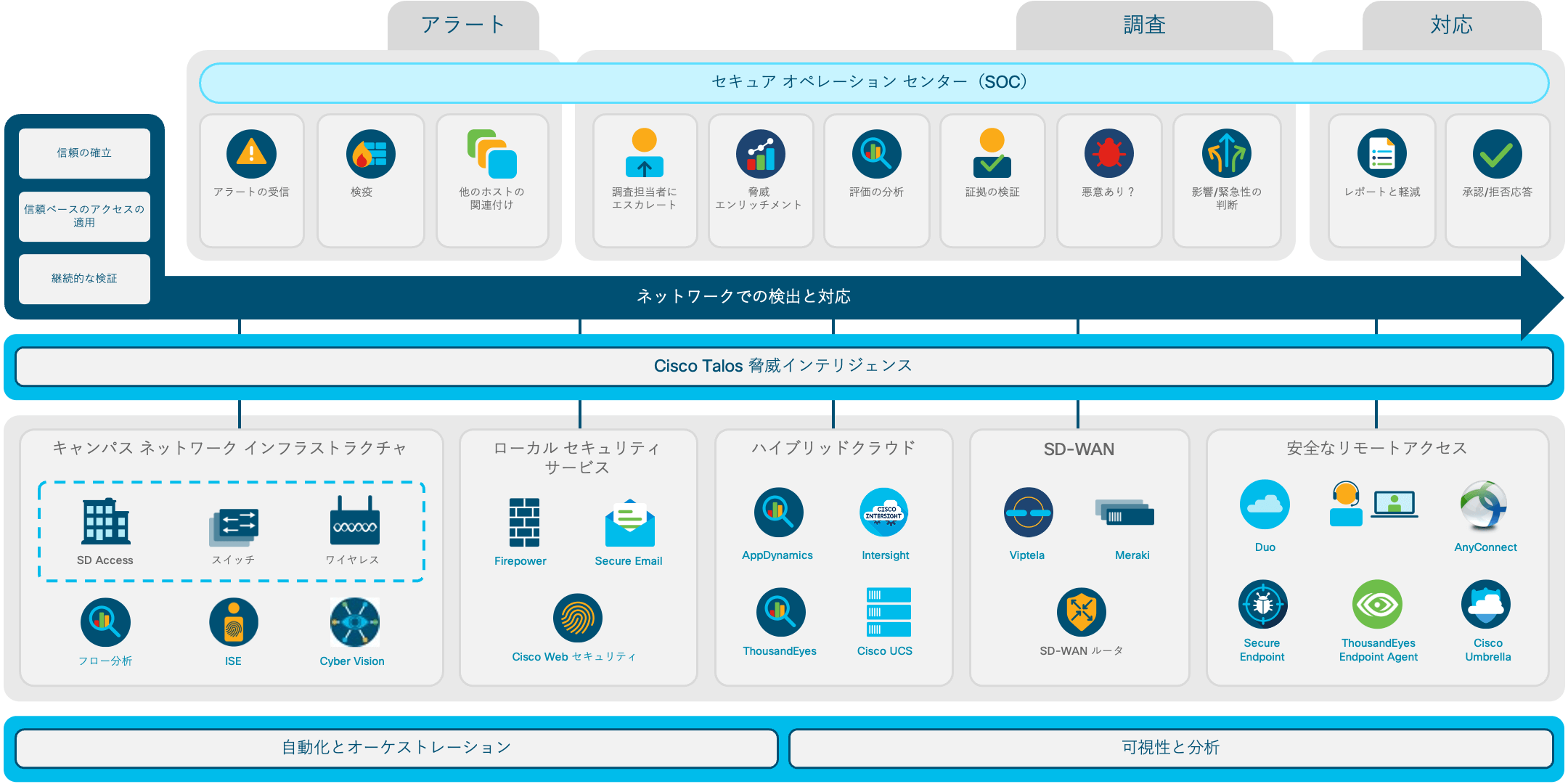The height and width of the screenshot is (784, 1568).
Task: Click the ハイブリッドクラウド heading
Action: point(833,449)
